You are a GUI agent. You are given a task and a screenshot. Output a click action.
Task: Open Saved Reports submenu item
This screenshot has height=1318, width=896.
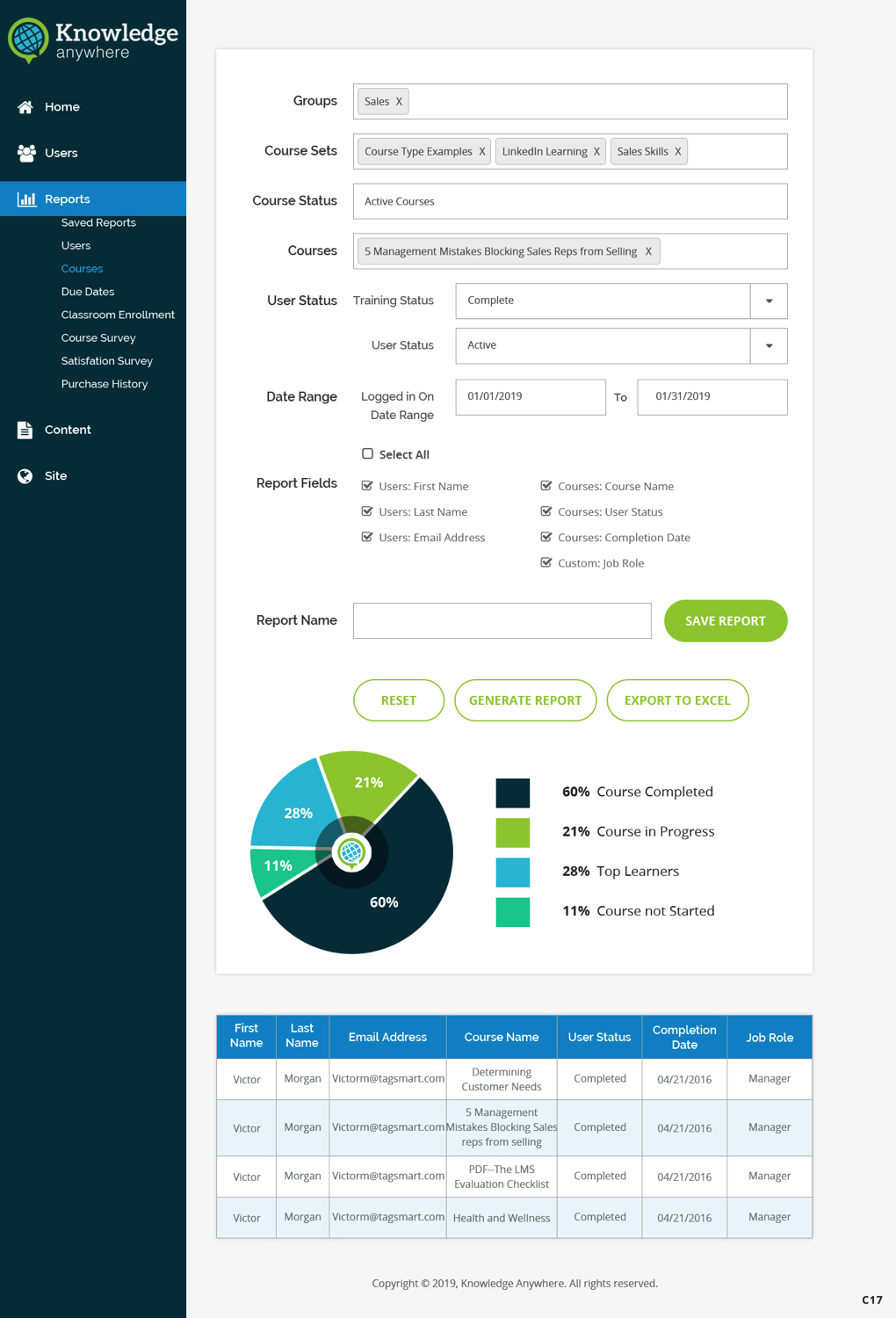[x=98, y=223]
